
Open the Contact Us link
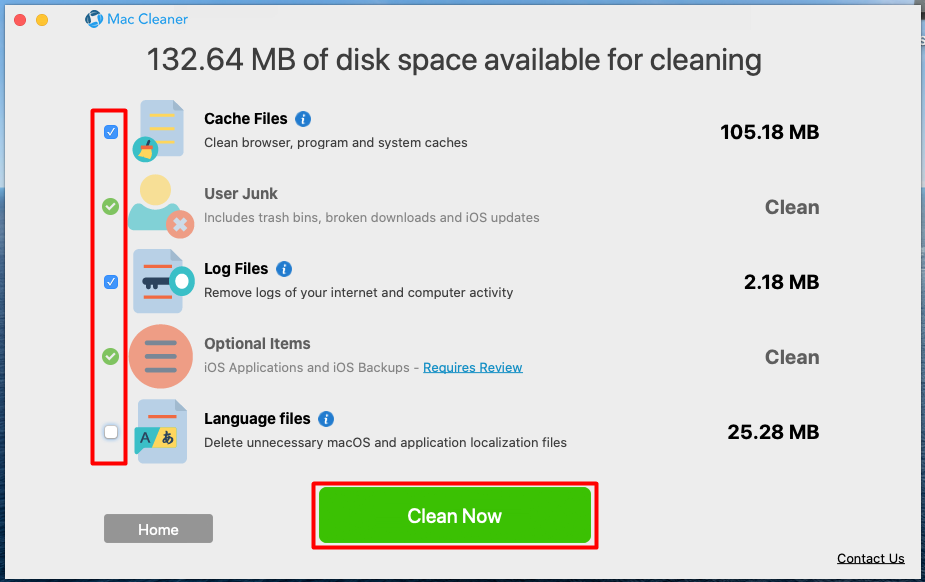click(871, 558)
